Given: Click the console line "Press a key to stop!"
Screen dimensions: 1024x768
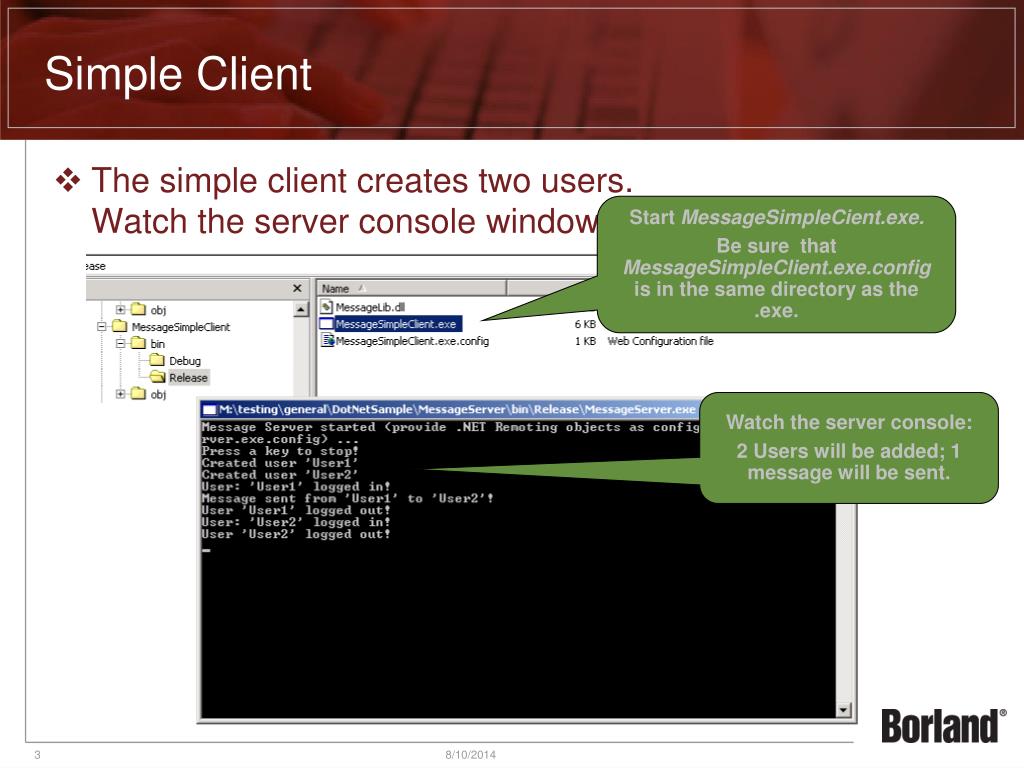Looking at the screenshot, I should (280, 451).
